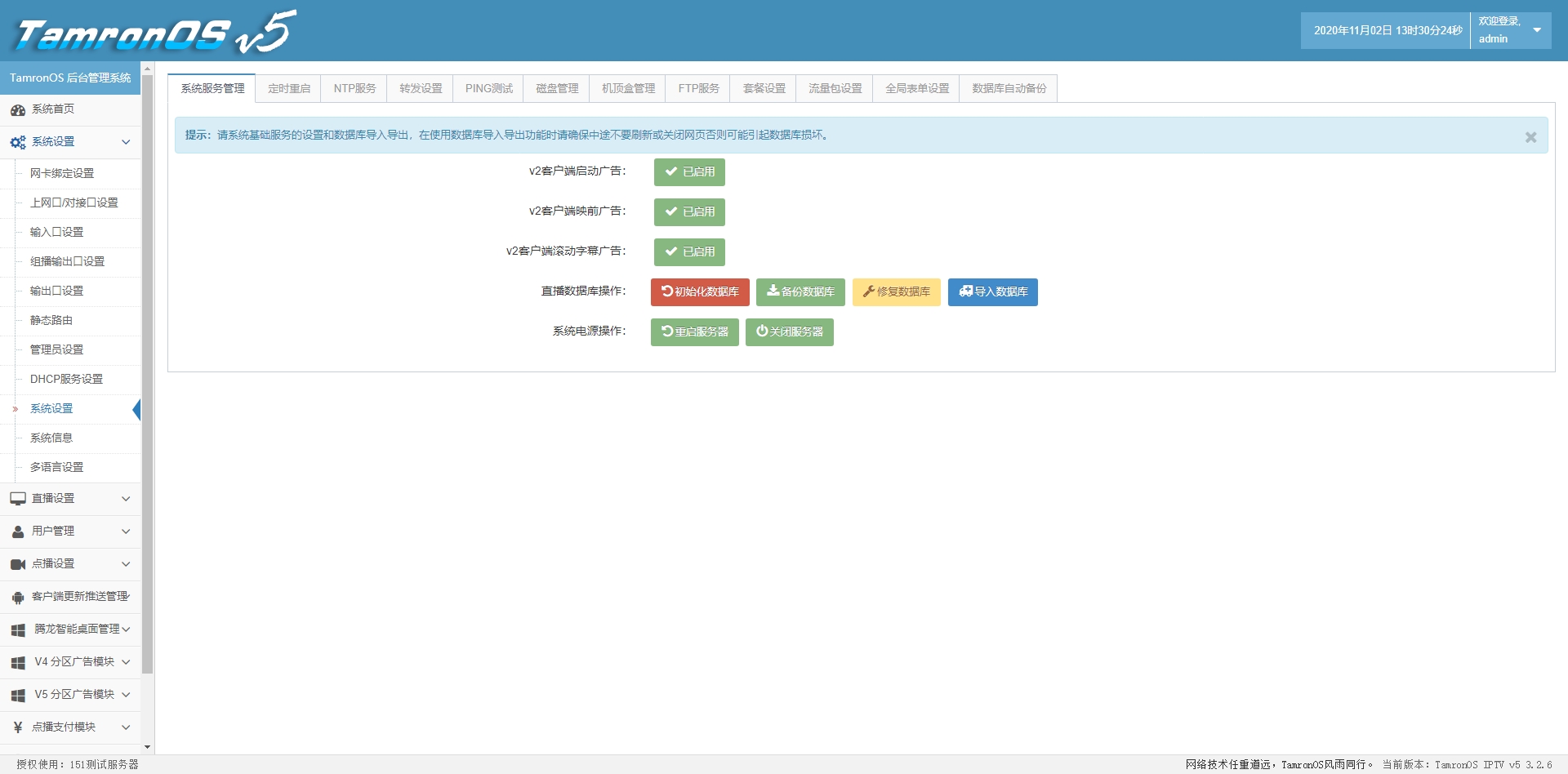Screen dimensions: 1568x774
Task: Expand the V4 分区广告模块 chevron
Action: 126,662
